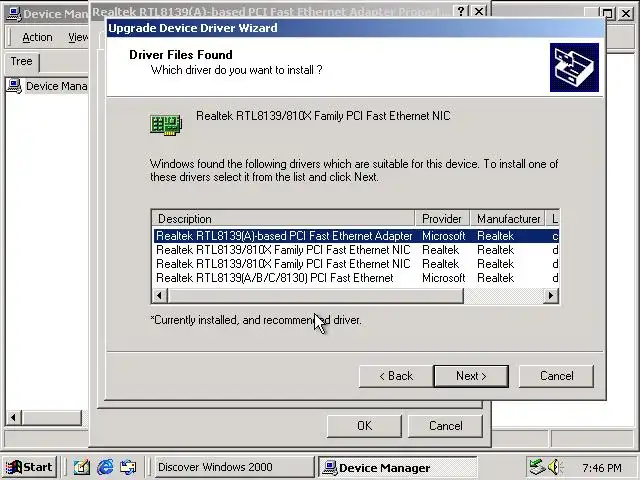
Task: Click the Device Manager title bar icon
Action: (14, 13)
